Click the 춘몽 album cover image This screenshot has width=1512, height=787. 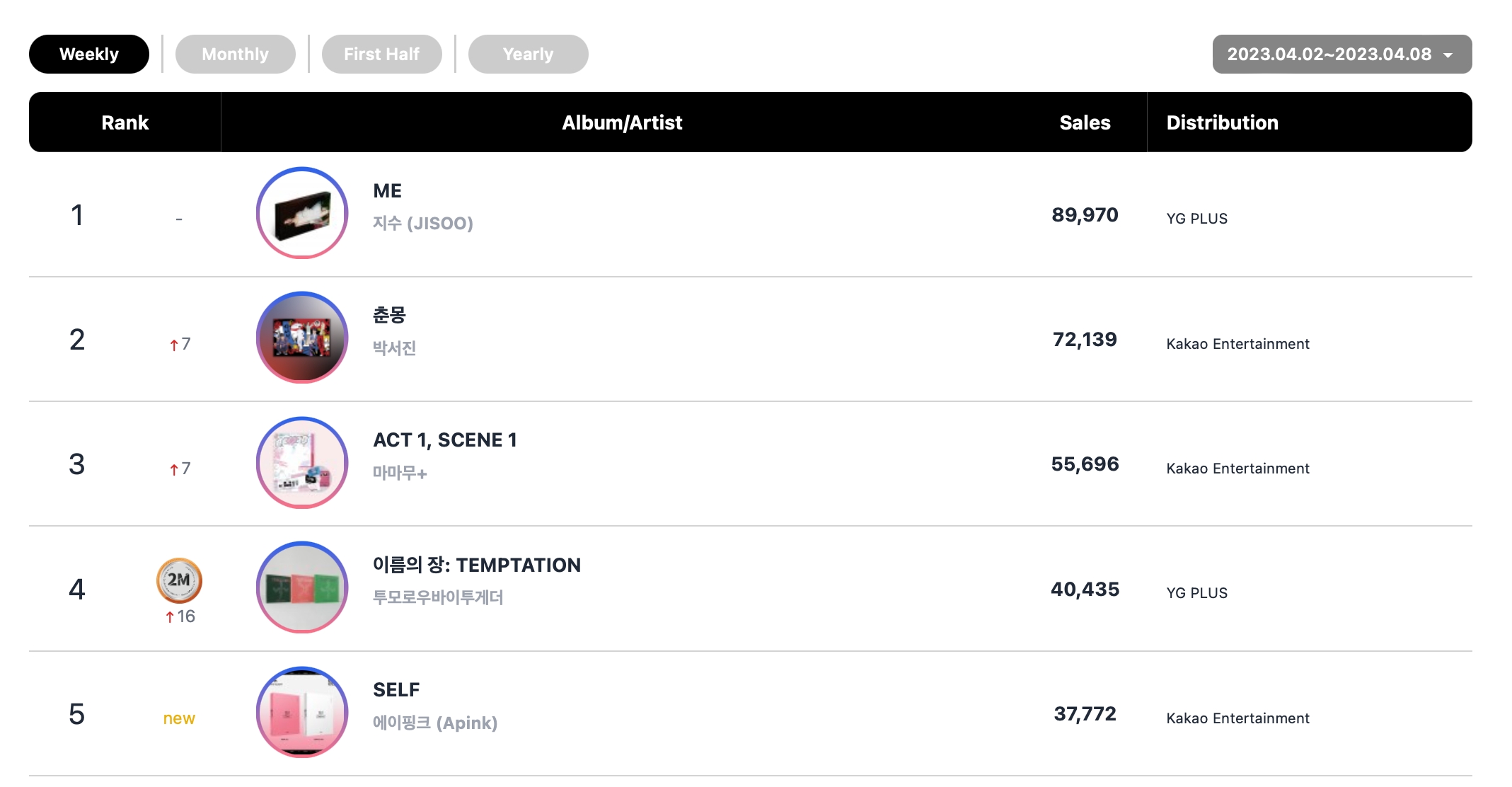(302, 338)
